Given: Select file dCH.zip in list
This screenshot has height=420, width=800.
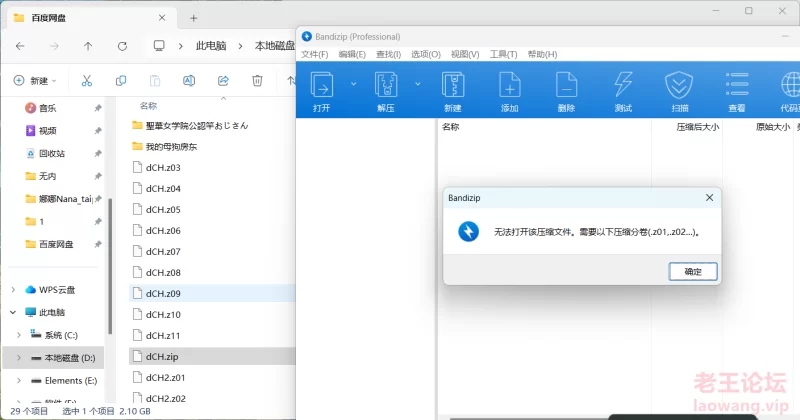Looking at the screenshot, I should click(x=162, y=357).
